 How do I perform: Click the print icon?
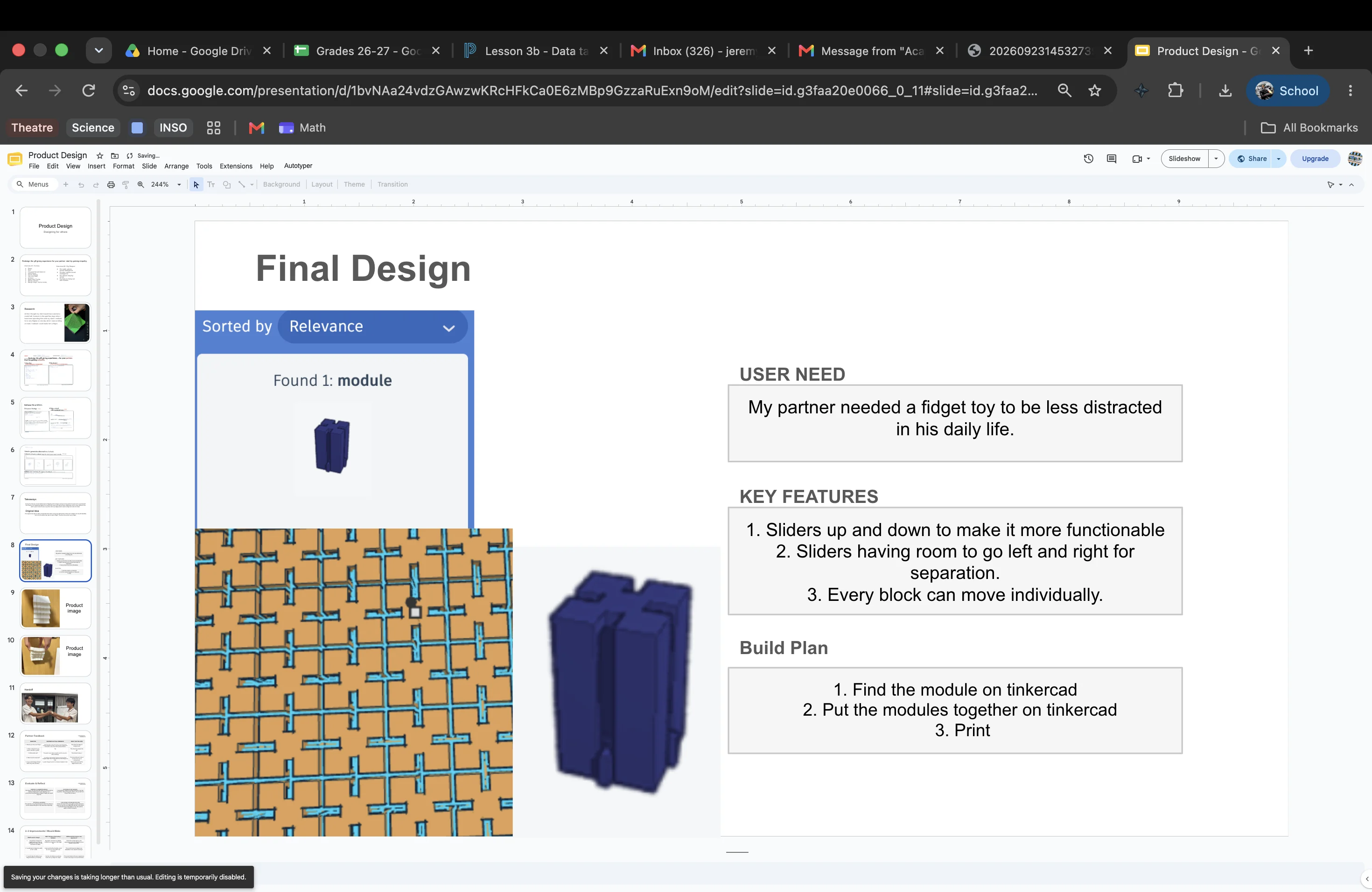[111, 184]
